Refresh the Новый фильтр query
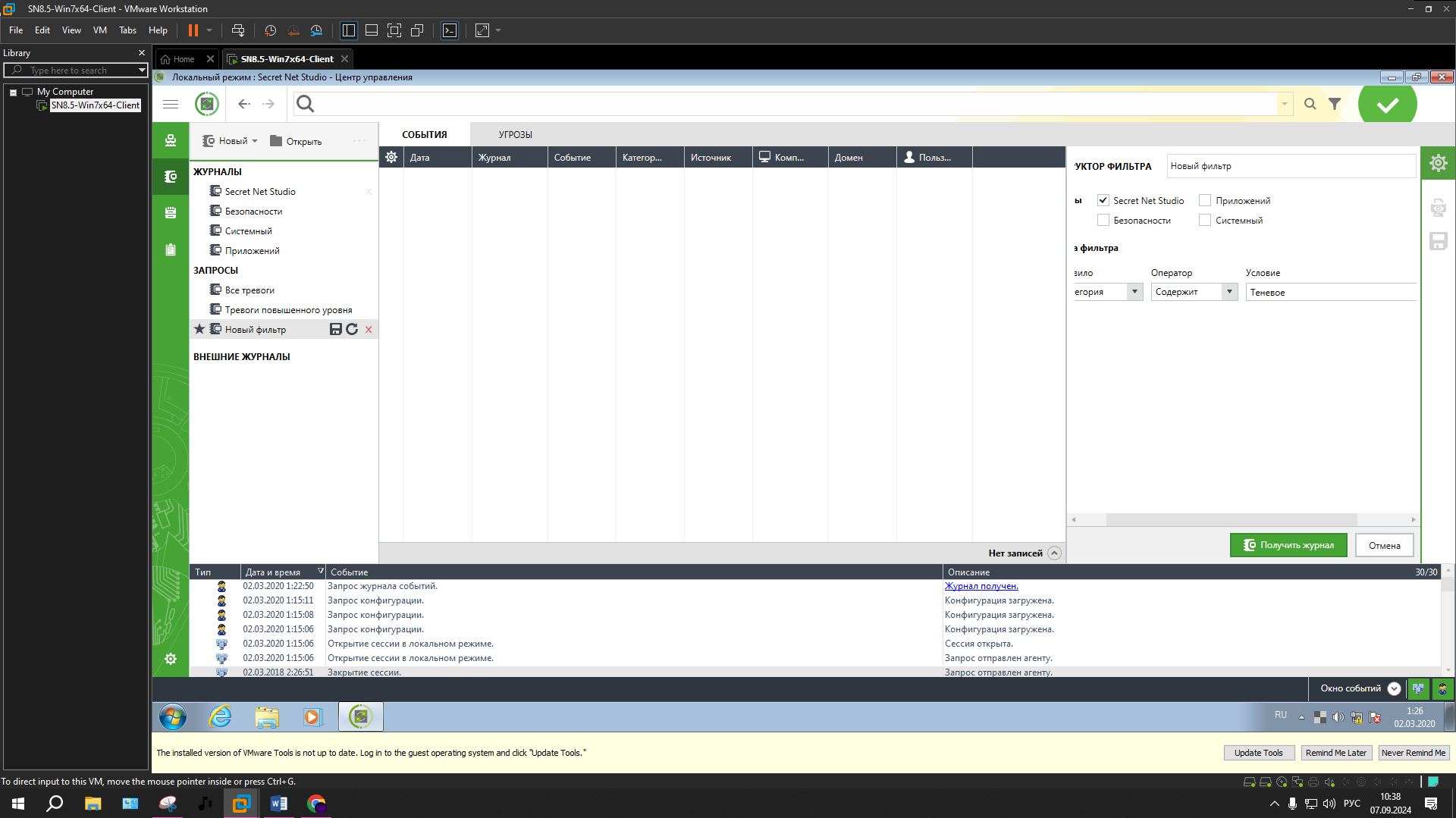The image size is (1456, 818). click(x=352, y=329)
